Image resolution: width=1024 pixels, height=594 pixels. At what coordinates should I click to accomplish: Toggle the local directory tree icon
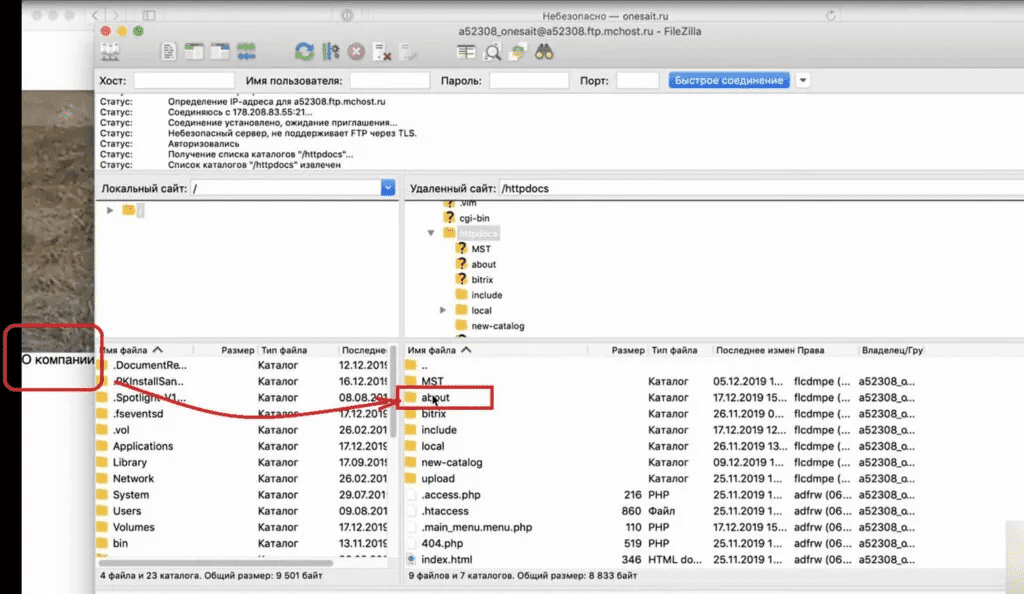point(194,52)
